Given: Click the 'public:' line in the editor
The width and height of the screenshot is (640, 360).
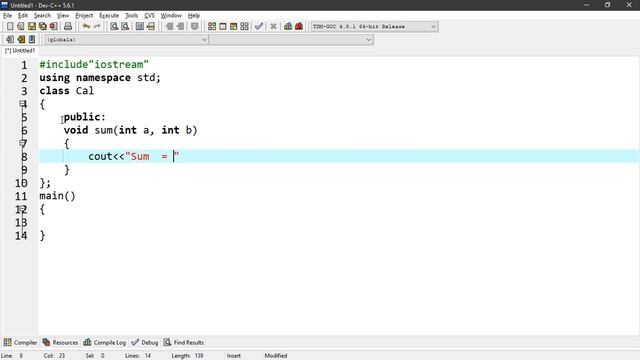Looking at the screenshot, I should (x=84, y=117).
